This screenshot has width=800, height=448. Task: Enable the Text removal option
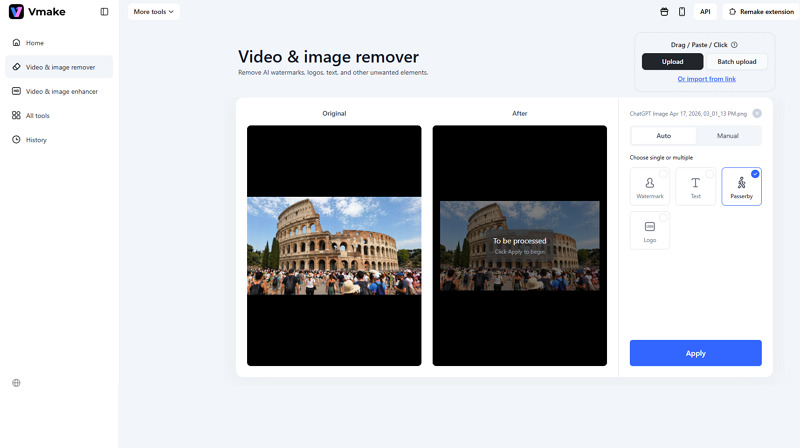tap(695, 187)
